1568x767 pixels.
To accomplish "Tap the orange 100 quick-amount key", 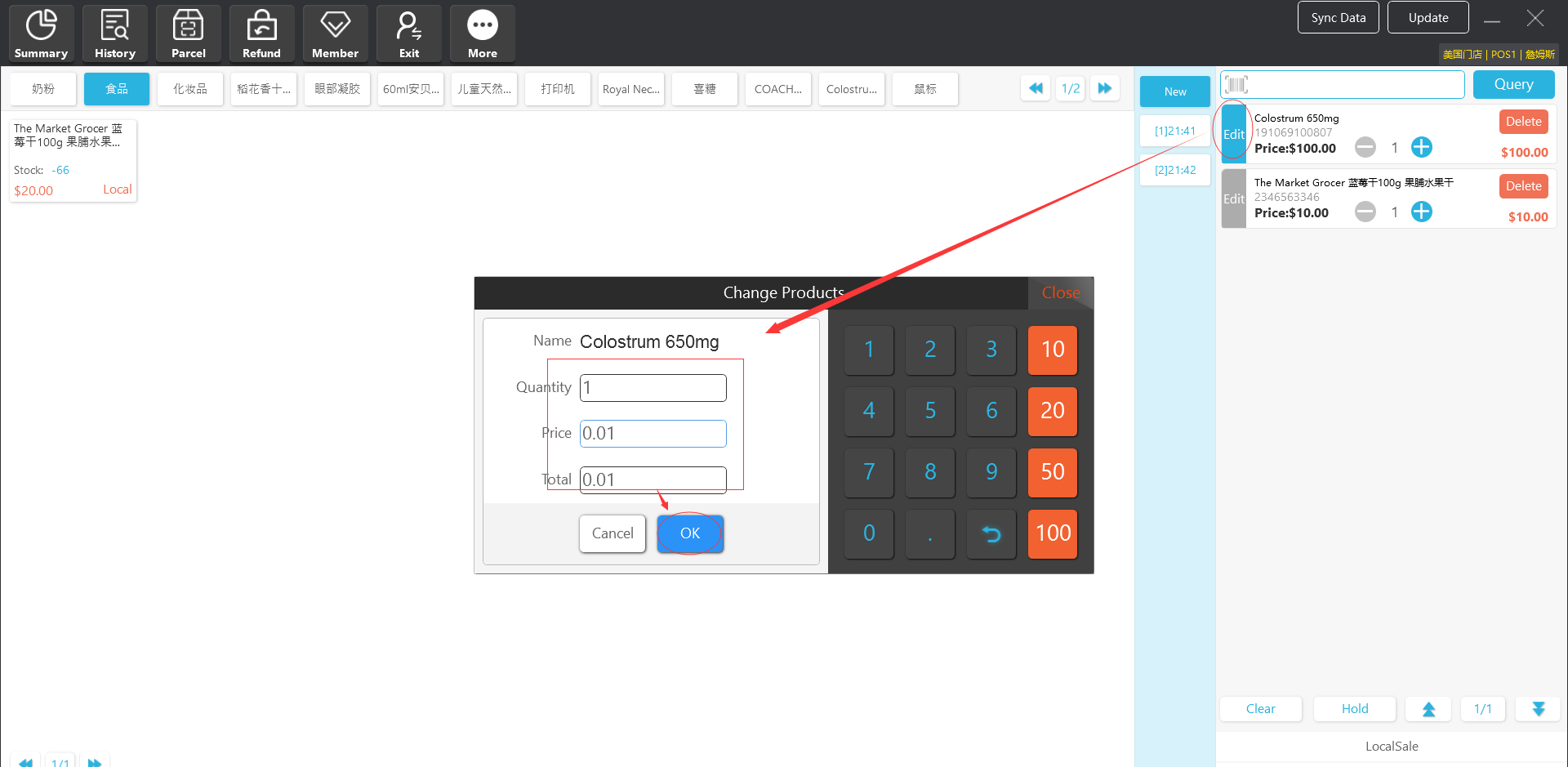I will click(1052, 533).
